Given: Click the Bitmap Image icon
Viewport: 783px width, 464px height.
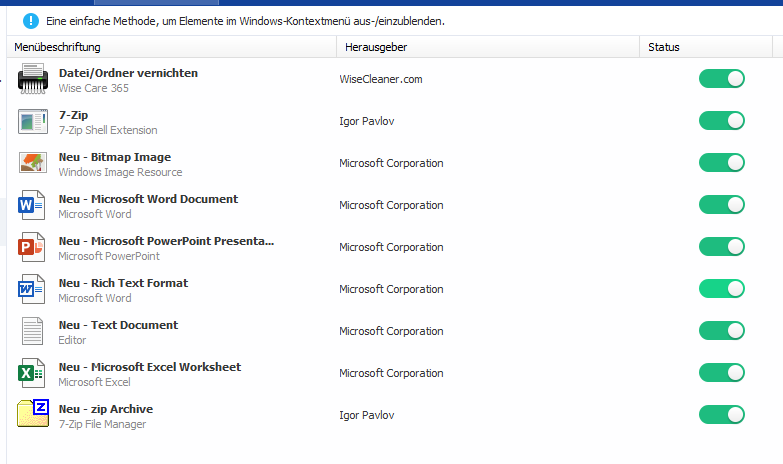Looking at the screenshot, I should 33,163.
